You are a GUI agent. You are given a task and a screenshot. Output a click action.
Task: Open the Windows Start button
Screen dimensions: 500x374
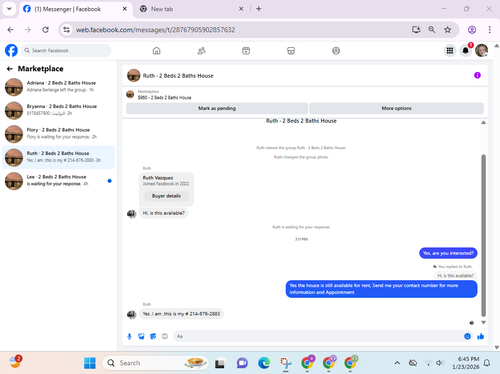tap(90, 363)
